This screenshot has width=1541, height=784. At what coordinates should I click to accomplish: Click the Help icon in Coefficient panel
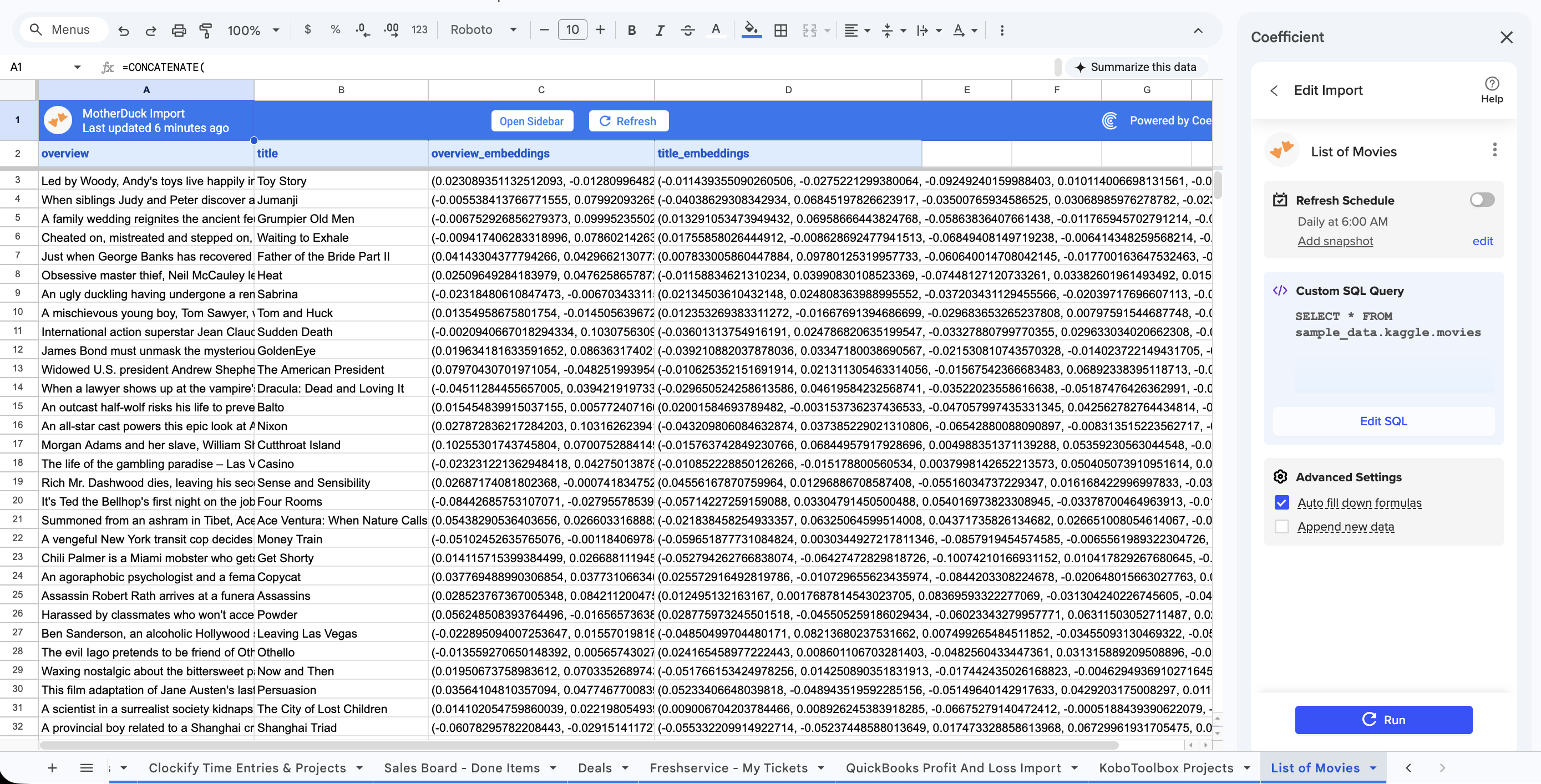[x=1491, y=90]
